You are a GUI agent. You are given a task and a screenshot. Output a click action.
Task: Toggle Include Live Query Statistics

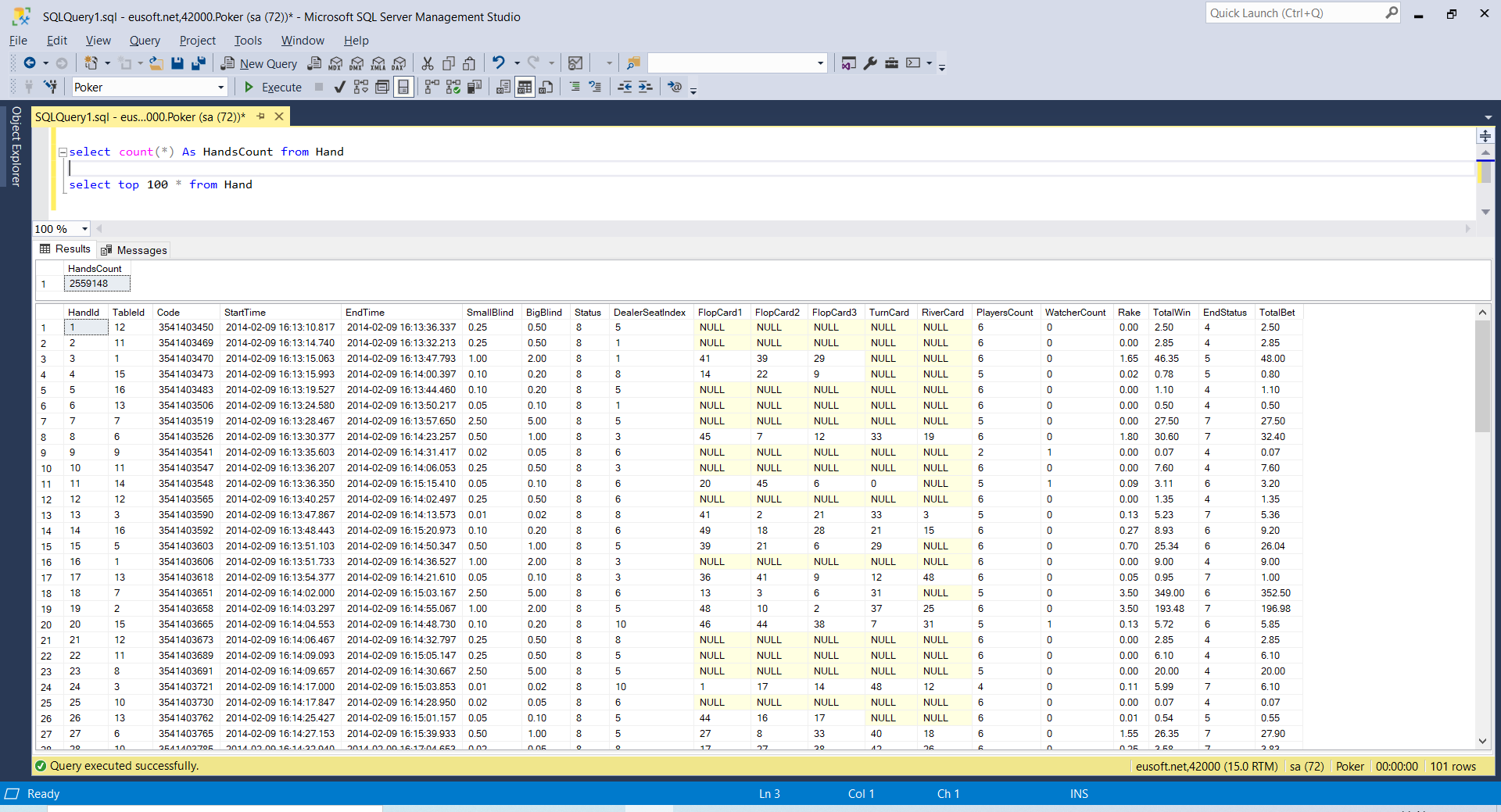click(453, 87)
